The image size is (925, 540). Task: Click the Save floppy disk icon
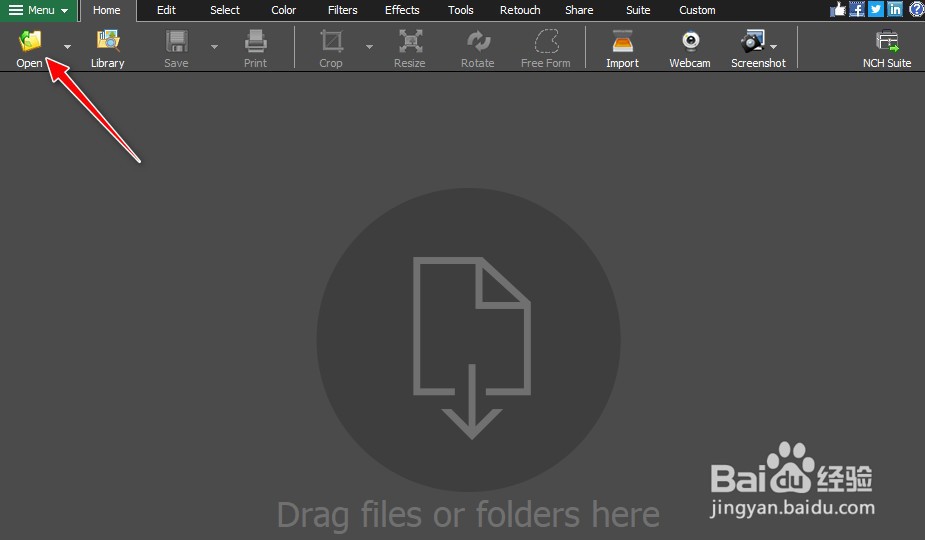[176, 41]
